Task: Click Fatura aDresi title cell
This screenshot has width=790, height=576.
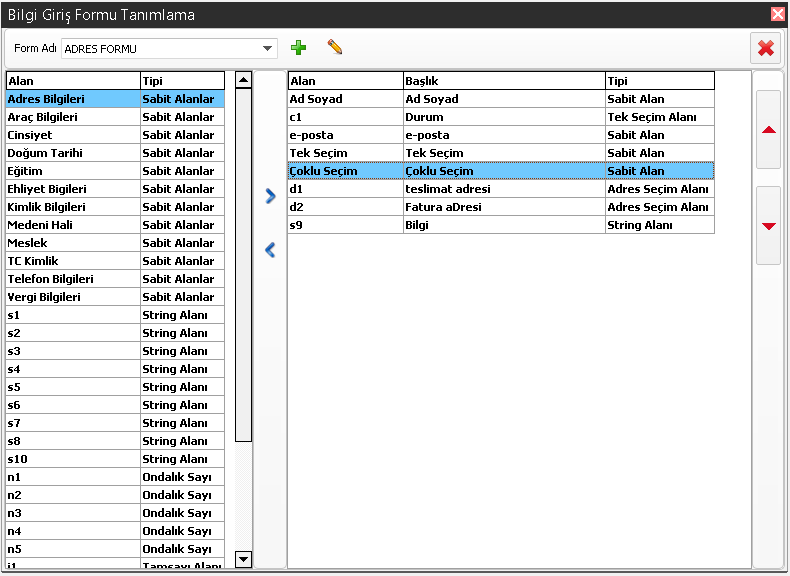Action: pyautogui.click(x=504, y=207)
